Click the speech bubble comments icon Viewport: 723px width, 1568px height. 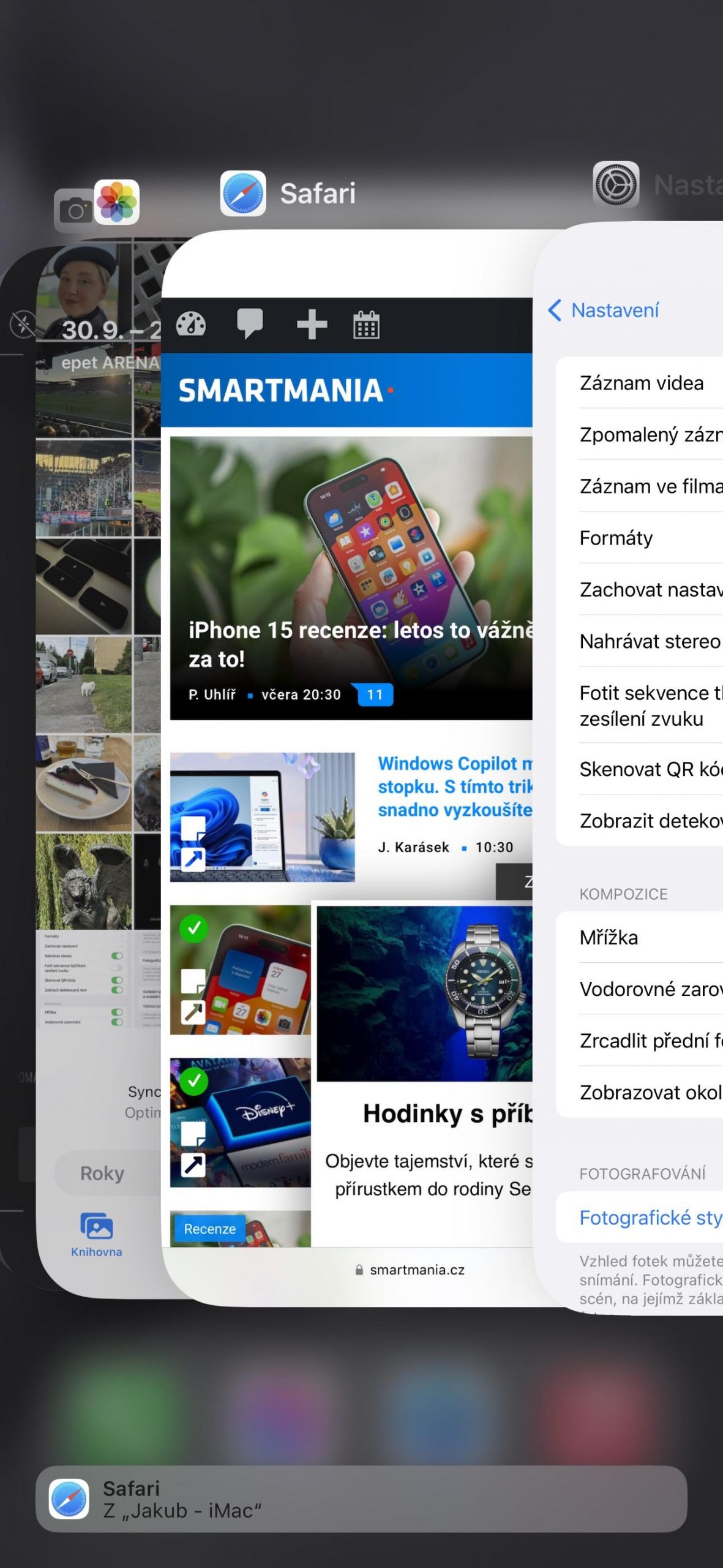pos(250,323)
